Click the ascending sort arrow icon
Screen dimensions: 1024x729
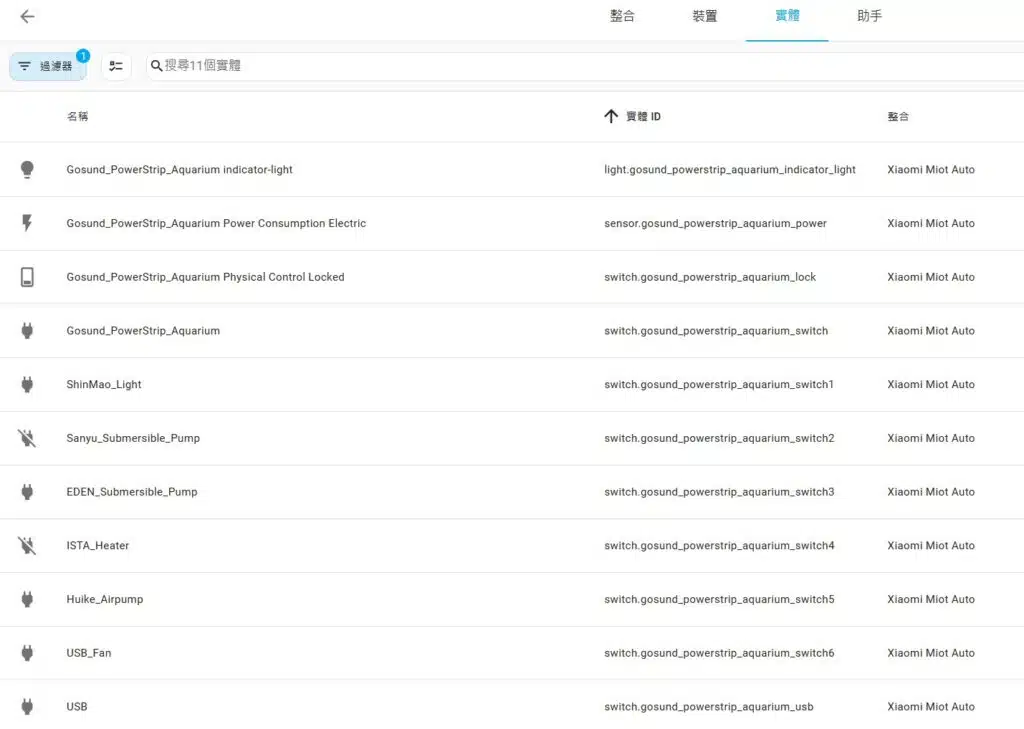tap(611, 116)
